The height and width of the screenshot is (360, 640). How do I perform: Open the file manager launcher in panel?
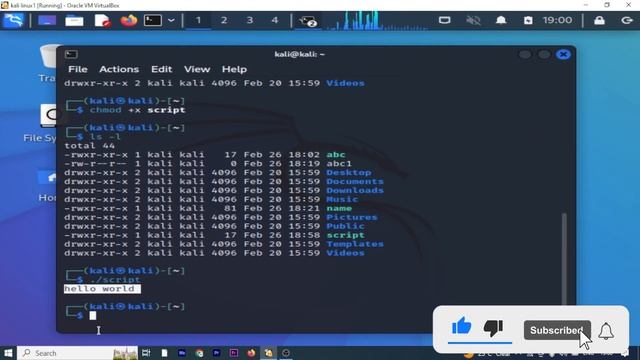coord(74,20)
